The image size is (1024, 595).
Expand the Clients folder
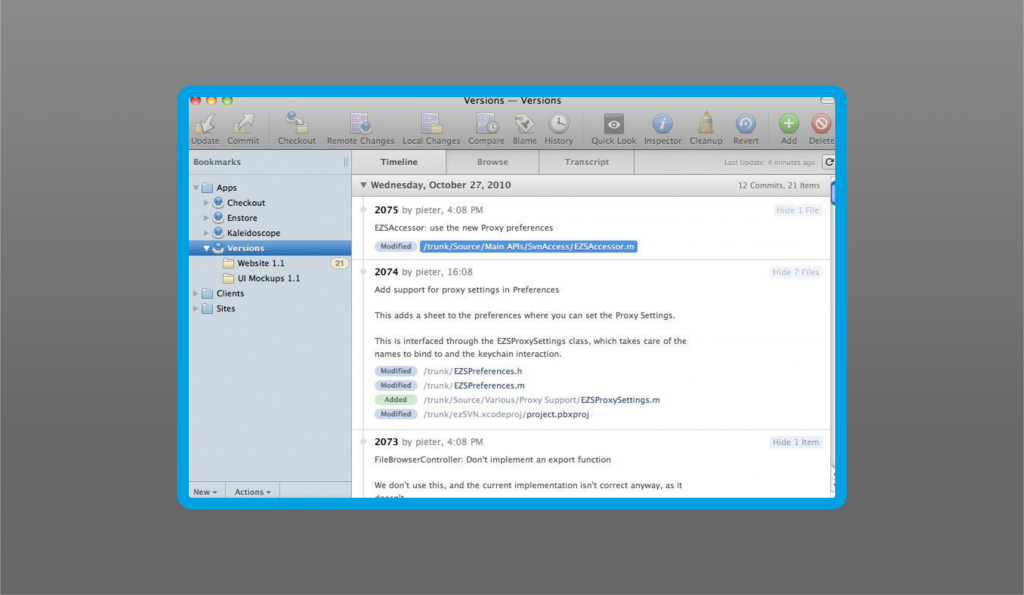click(196, 293)
